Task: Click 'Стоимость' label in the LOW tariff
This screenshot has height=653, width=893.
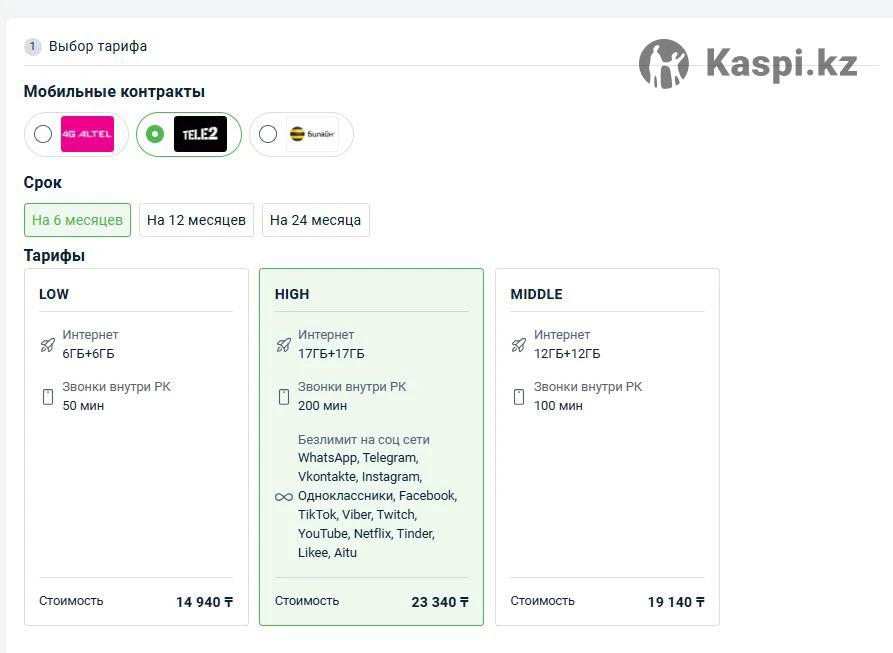Action: pyautogui.click(x=71, y=601)
